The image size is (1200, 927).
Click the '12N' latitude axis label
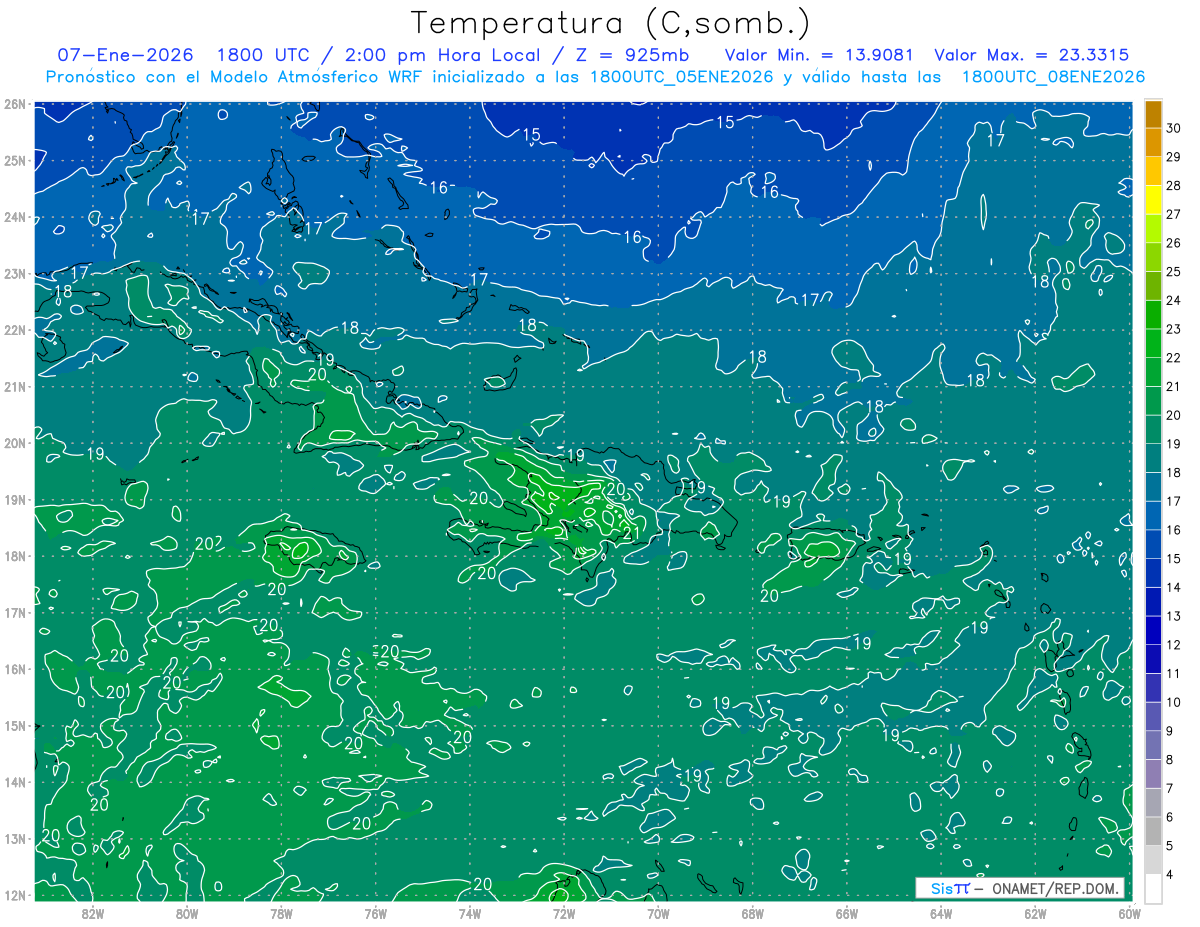14,895
